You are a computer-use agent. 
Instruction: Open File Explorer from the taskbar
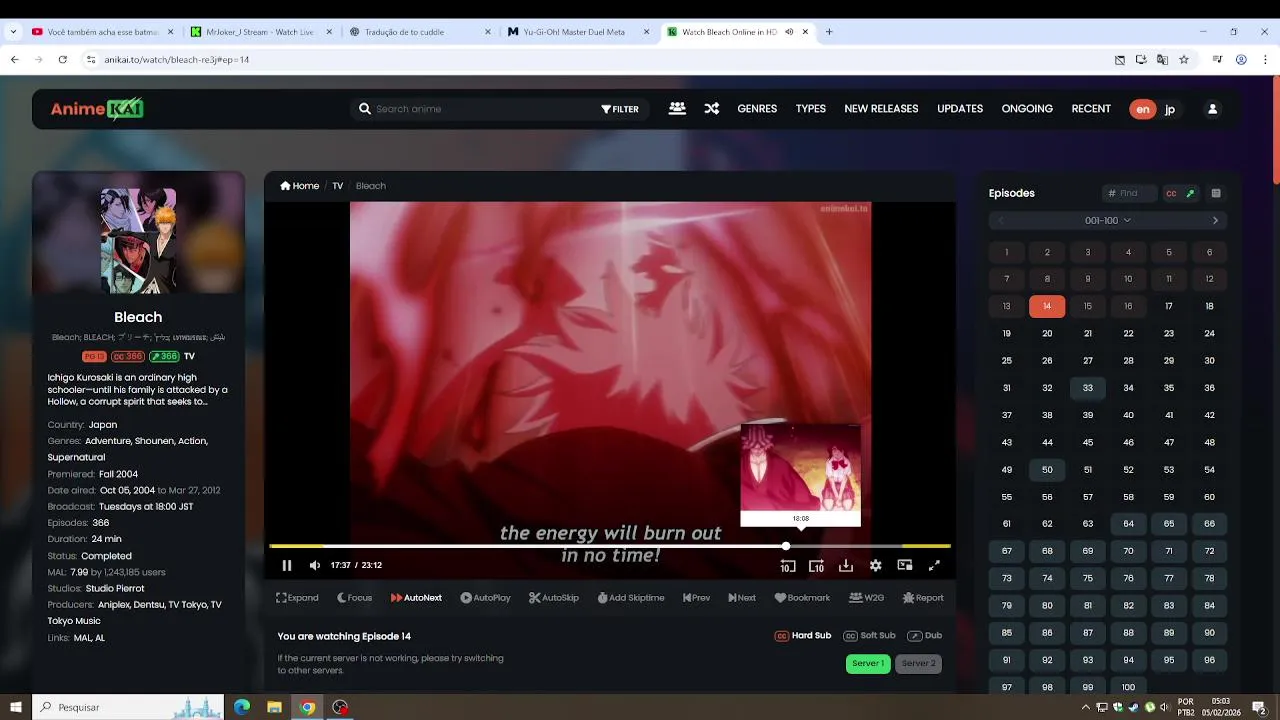tap(275, 707)
